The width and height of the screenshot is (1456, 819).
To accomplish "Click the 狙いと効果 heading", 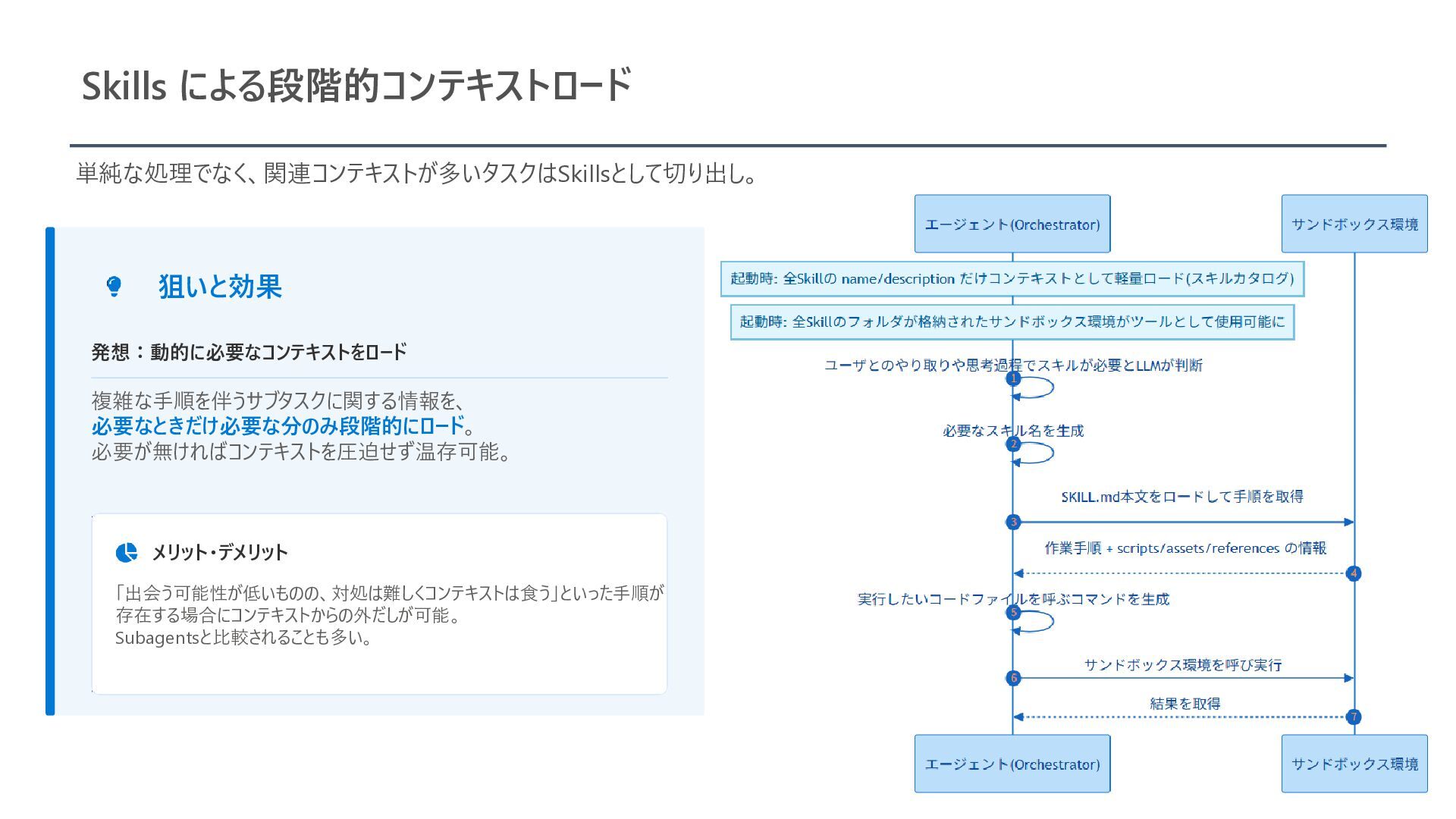I will [220, 287].
